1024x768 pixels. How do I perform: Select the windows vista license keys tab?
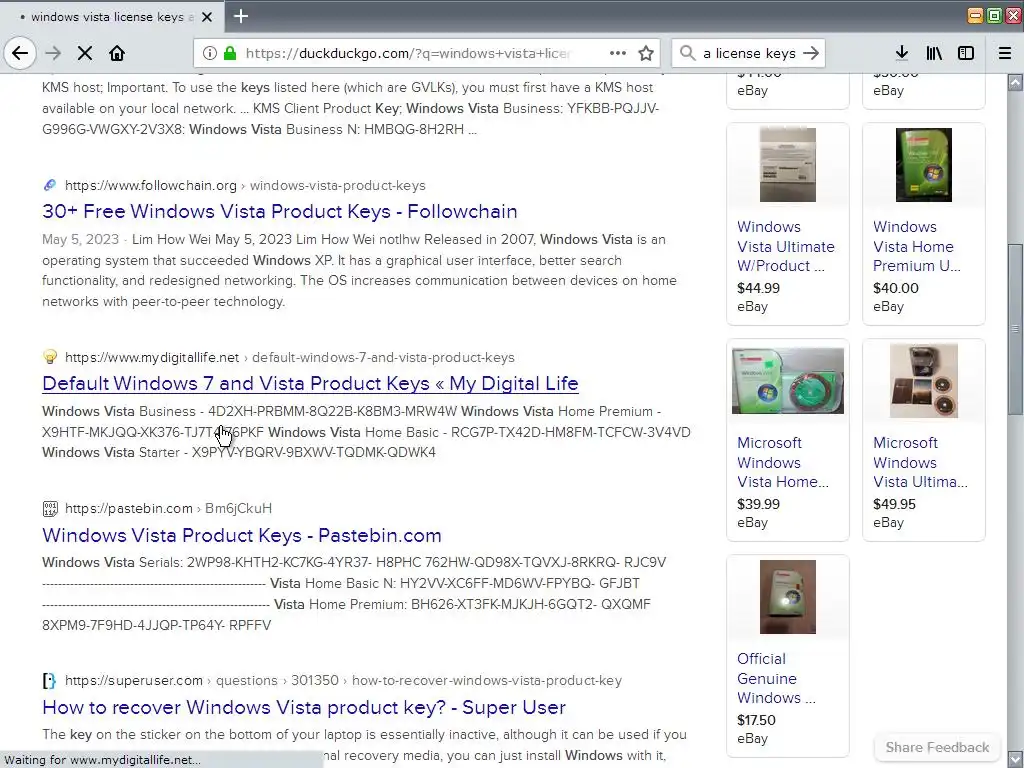[112, 17]
